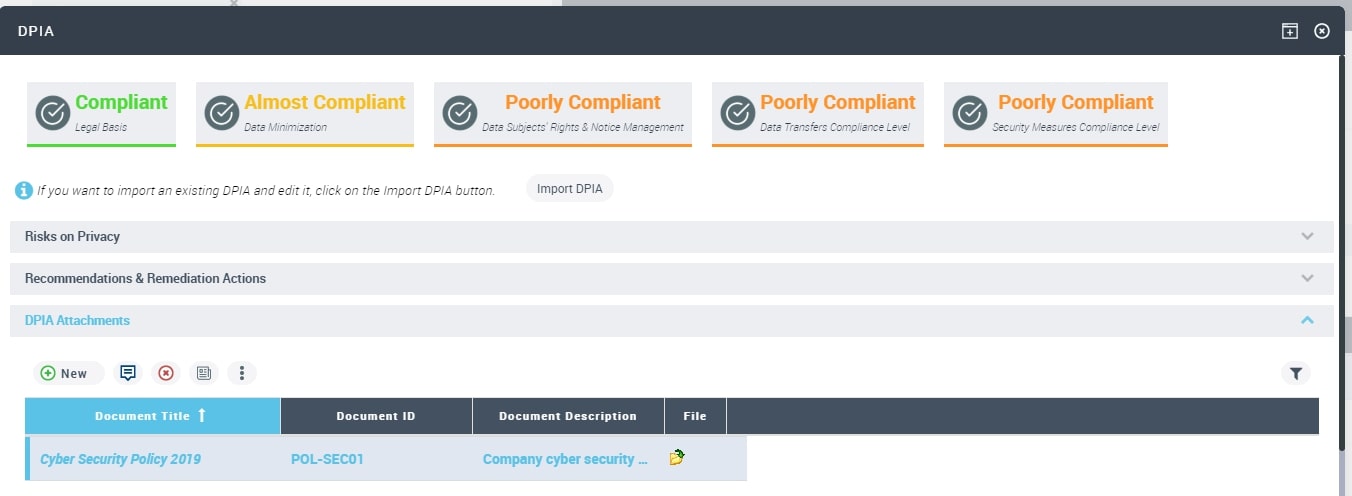Viewport: 1352px width, 496px height.
Task: Click the DPIA window pop-out icon
Action: pos(1290,31)
